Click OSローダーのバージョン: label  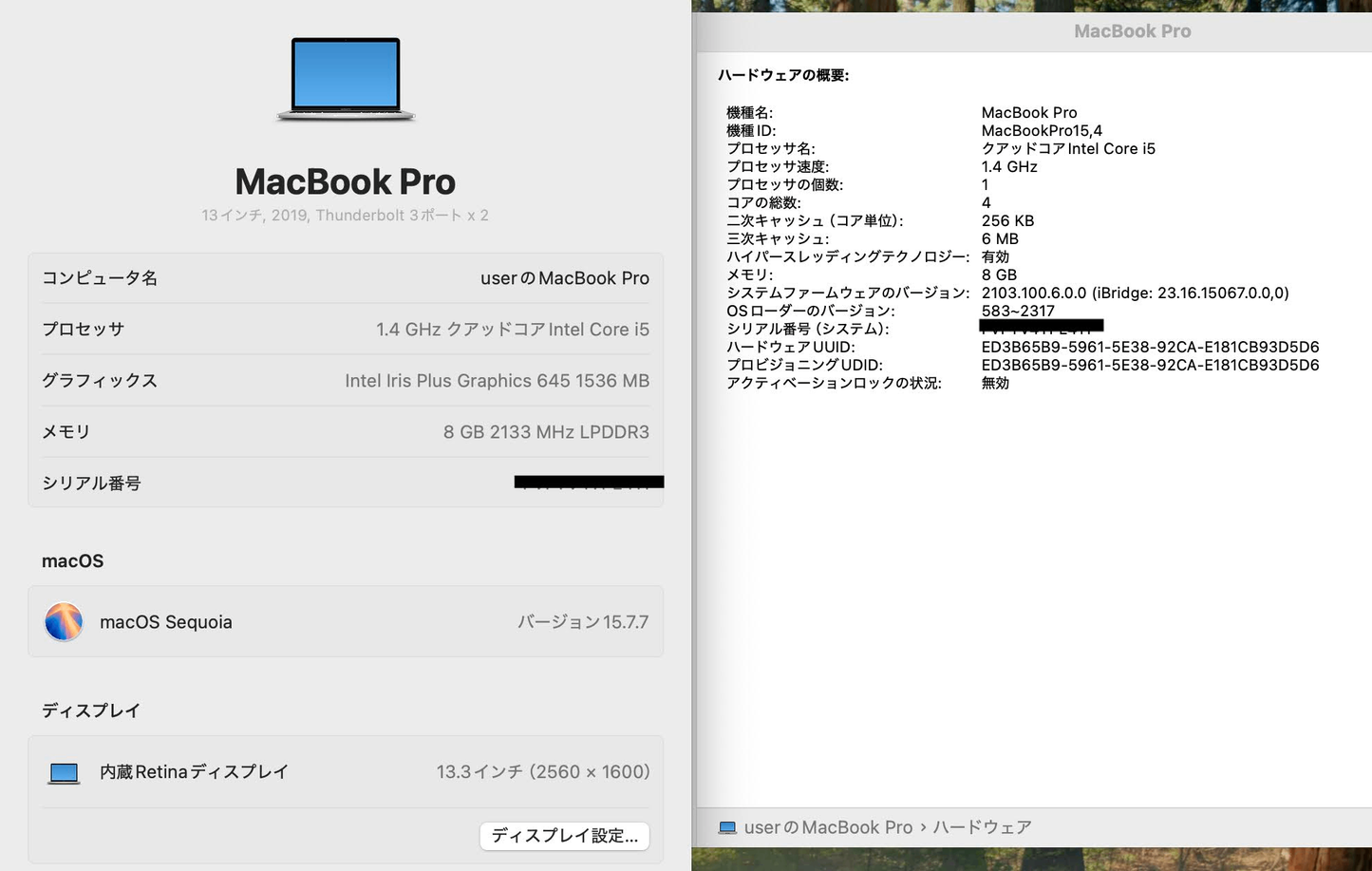point(811,312)
